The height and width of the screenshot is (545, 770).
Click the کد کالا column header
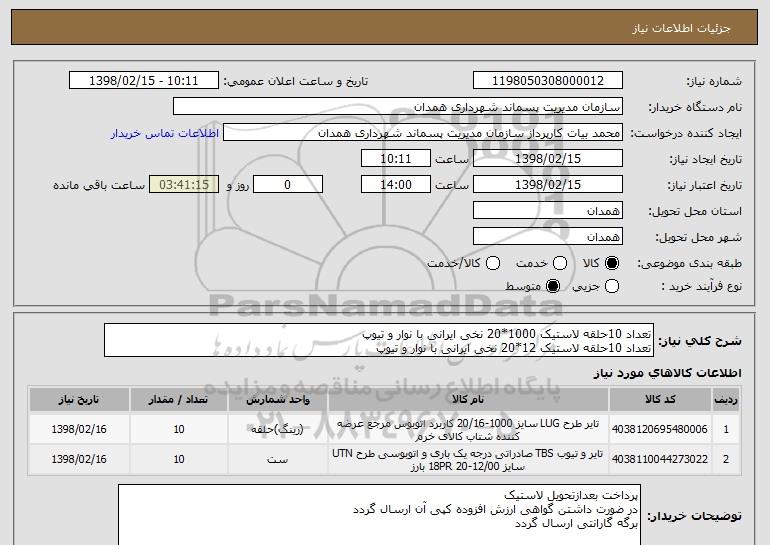(x=660, y=400)
